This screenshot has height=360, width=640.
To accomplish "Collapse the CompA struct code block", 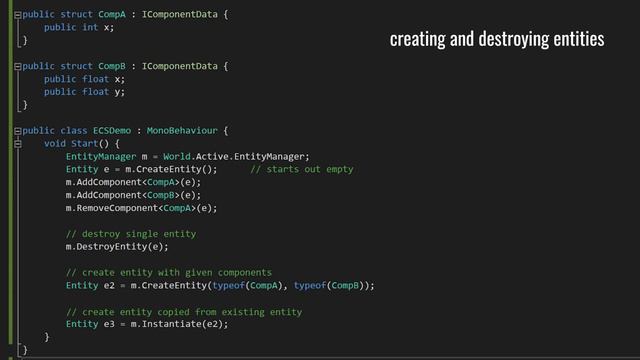I will tap(18, 15).
